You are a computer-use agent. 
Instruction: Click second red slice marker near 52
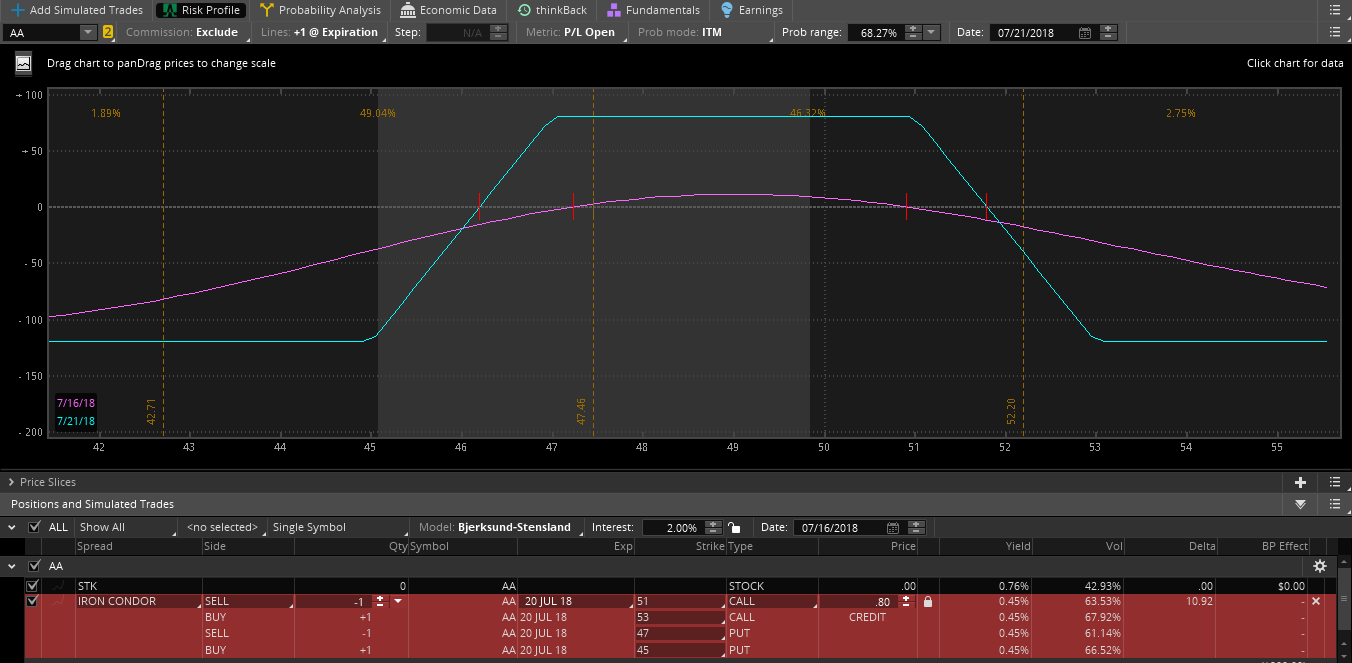pyautogui.click(x=986, y=206)
